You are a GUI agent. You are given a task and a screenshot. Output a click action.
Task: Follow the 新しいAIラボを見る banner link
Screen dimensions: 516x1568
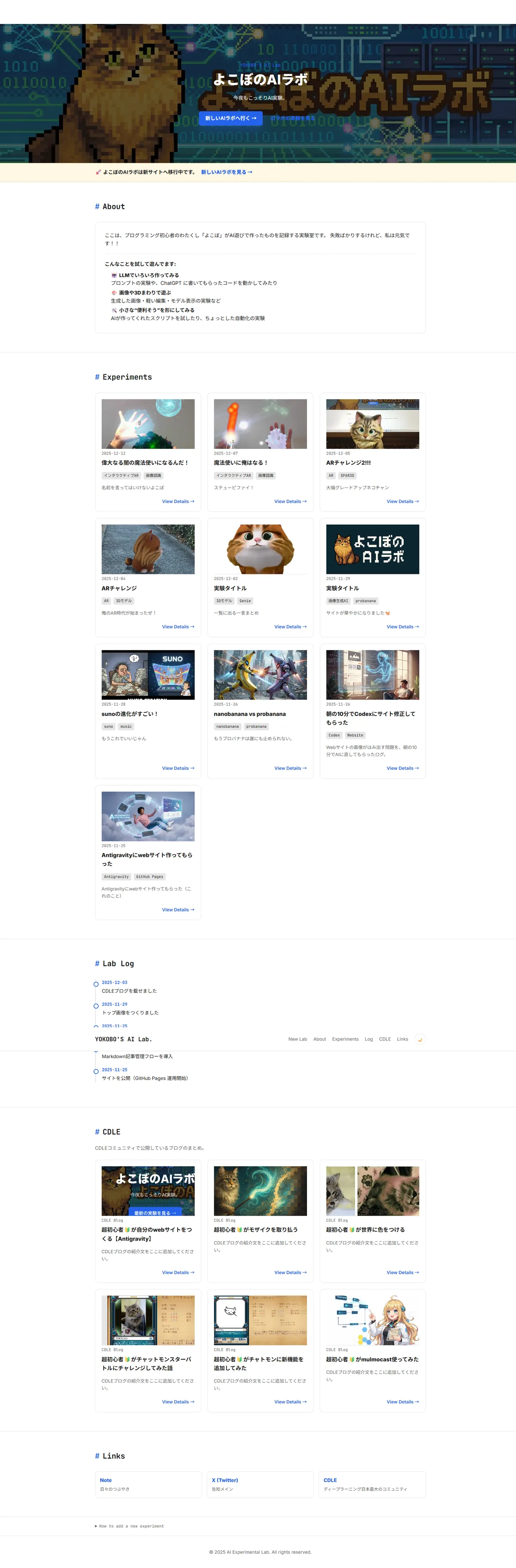[x=227, y=172]
